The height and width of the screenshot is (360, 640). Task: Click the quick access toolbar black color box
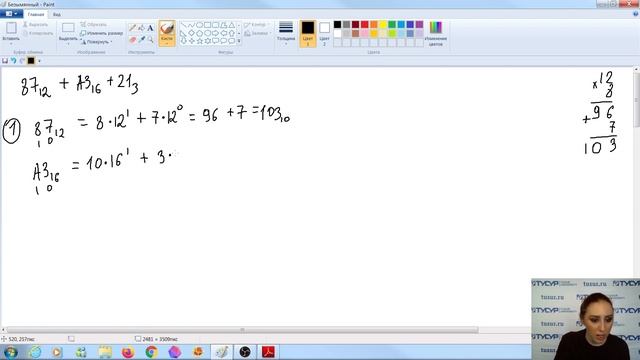tap(31, 61)
